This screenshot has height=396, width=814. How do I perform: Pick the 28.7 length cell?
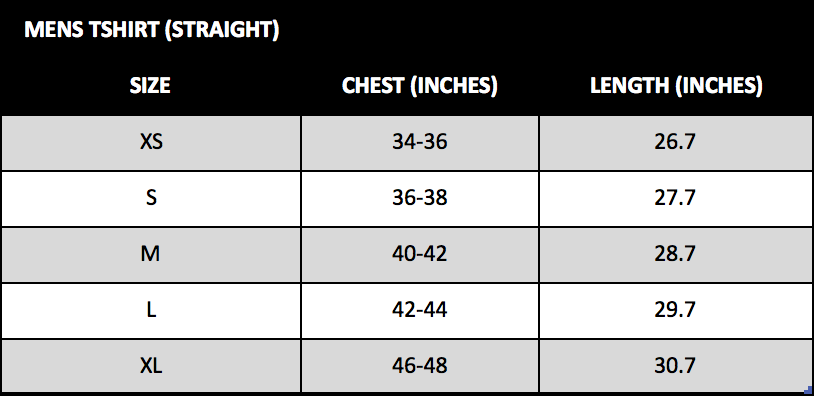pos(676,255)
